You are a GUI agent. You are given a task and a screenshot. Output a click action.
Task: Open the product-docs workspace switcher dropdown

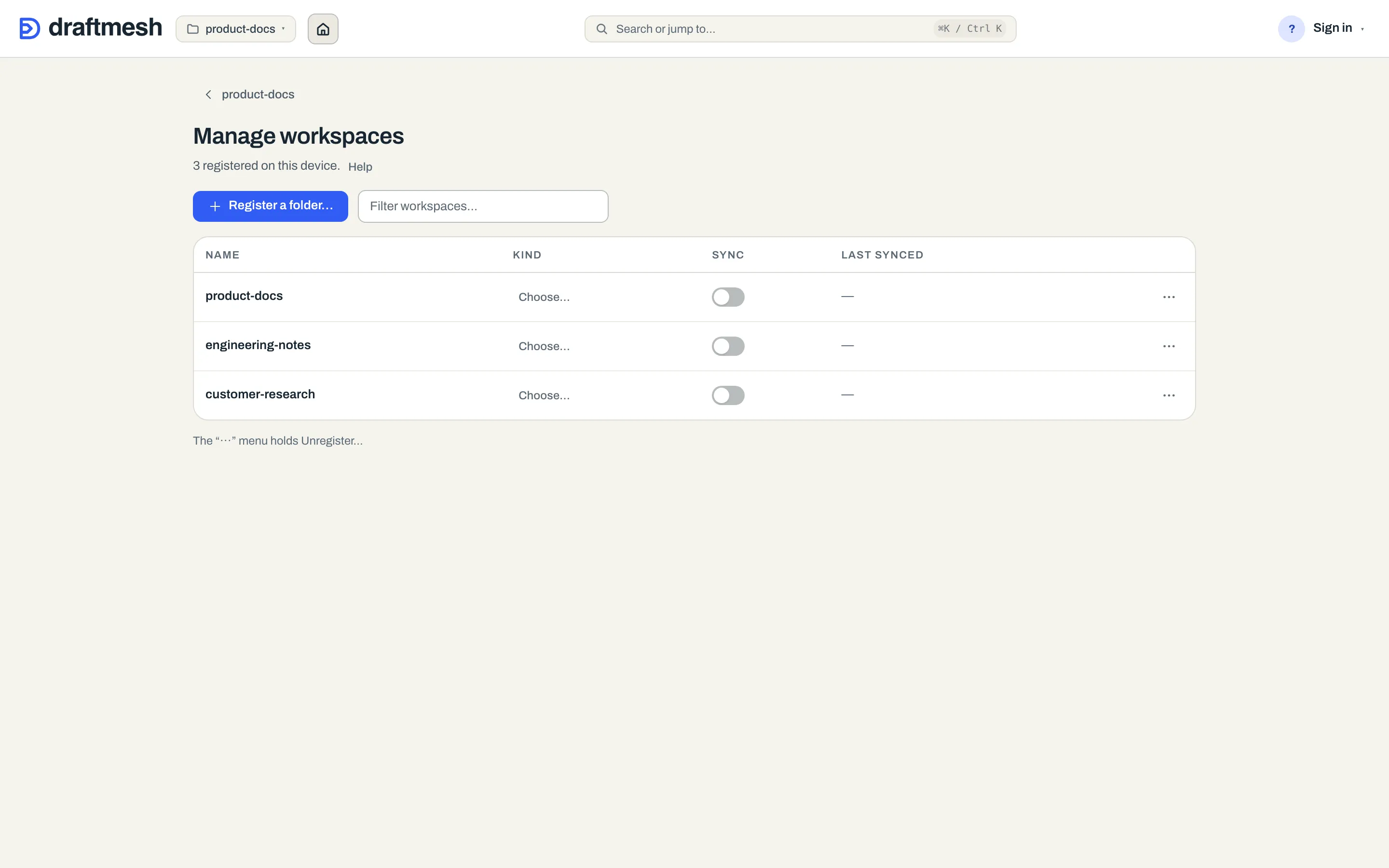pyautogui.click(x=236, y=29)
